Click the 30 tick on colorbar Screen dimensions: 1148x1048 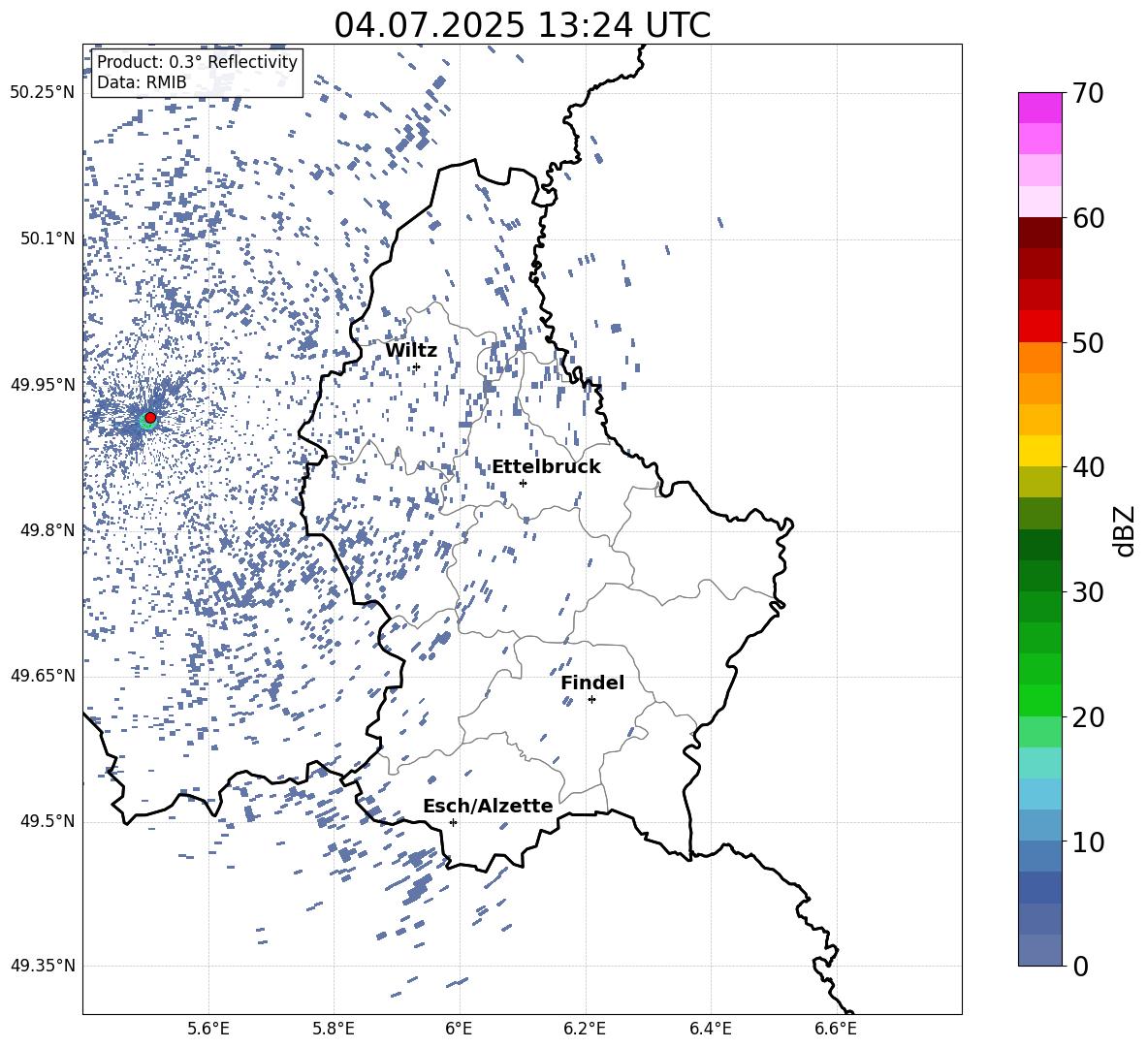(1088, 592)
